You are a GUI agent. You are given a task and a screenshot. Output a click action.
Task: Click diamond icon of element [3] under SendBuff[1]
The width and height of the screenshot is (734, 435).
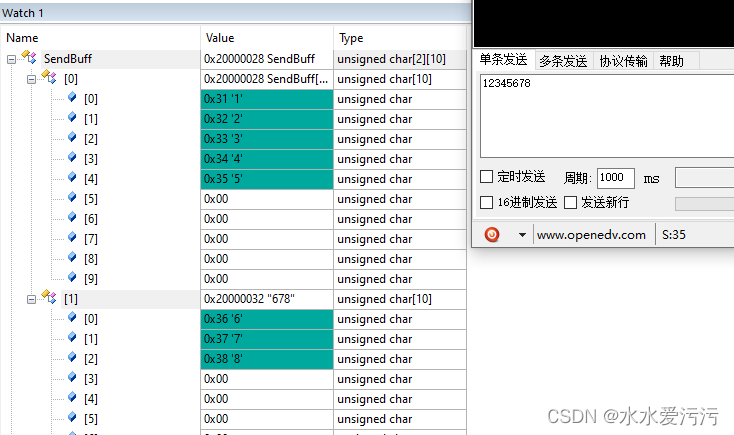tap(72, 377)
